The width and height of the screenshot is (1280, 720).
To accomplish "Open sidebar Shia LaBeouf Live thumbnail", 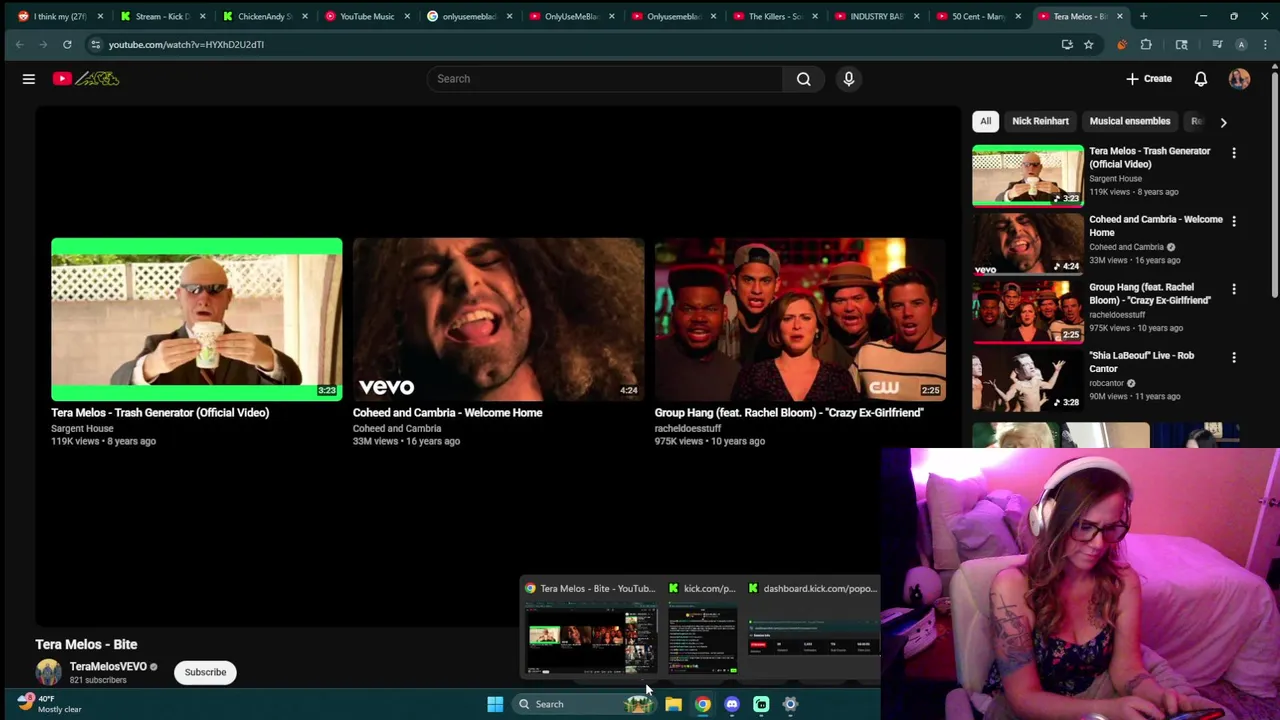I will point(1027,380).
